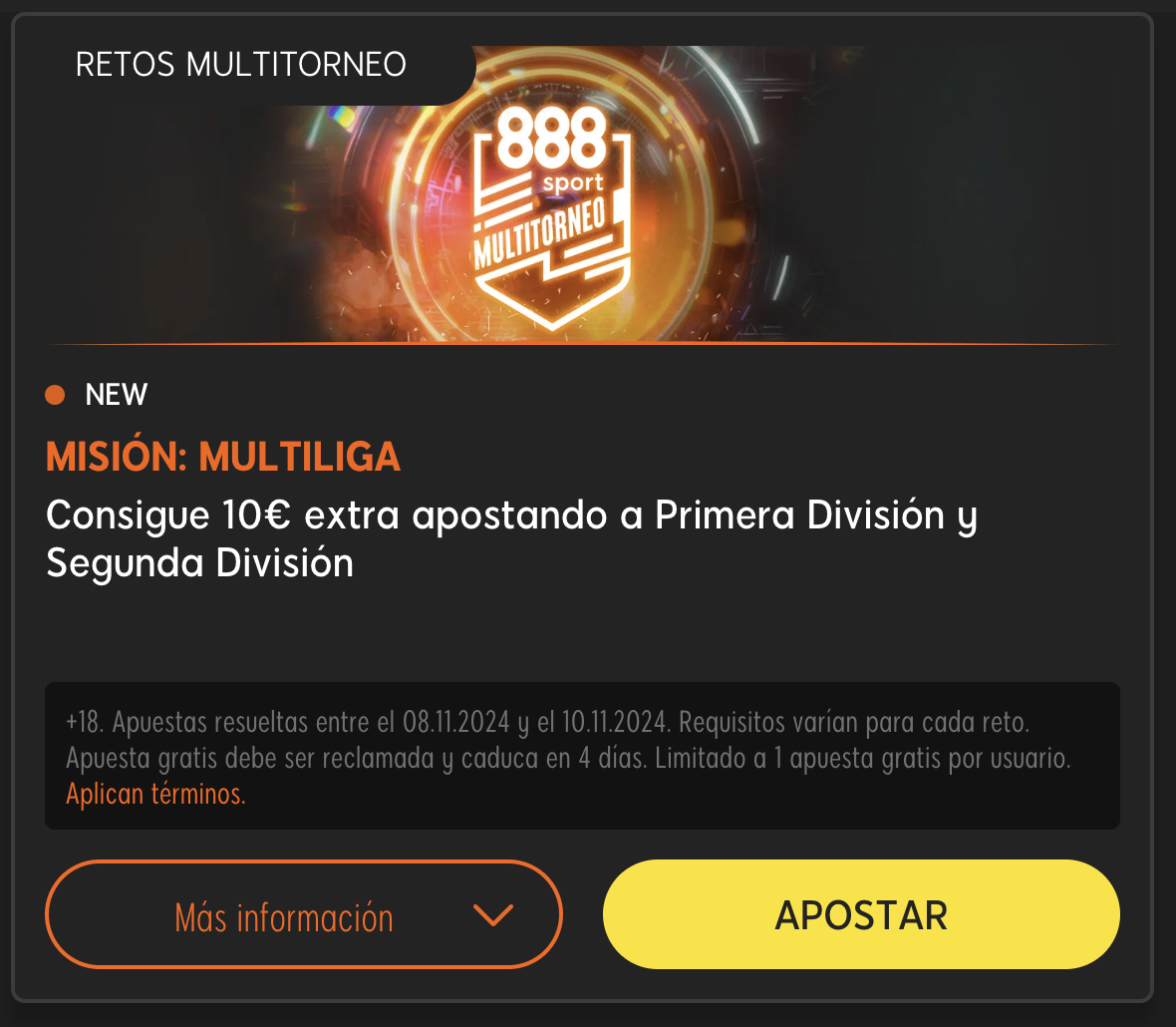Click the Segunda División text line

(x=199, y=562)
